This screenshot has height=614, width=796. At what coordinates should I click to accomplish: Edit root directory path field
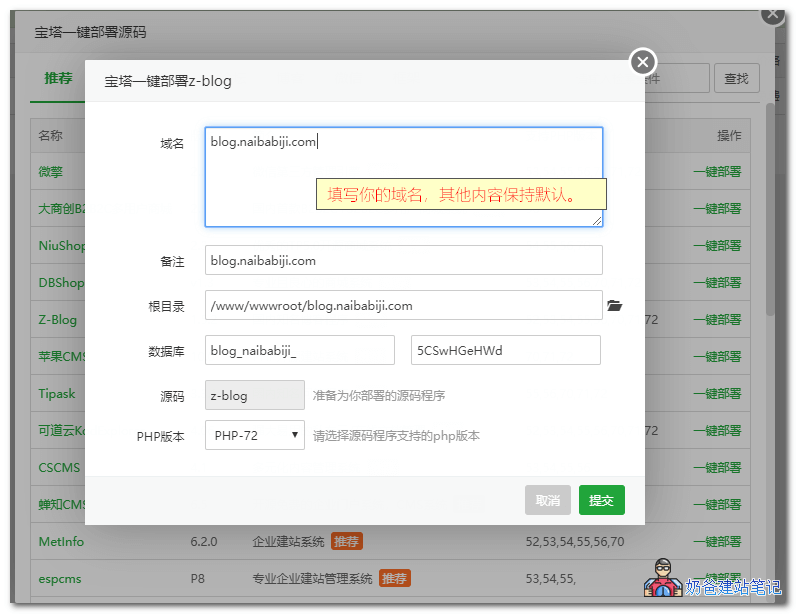pos(404,305)
